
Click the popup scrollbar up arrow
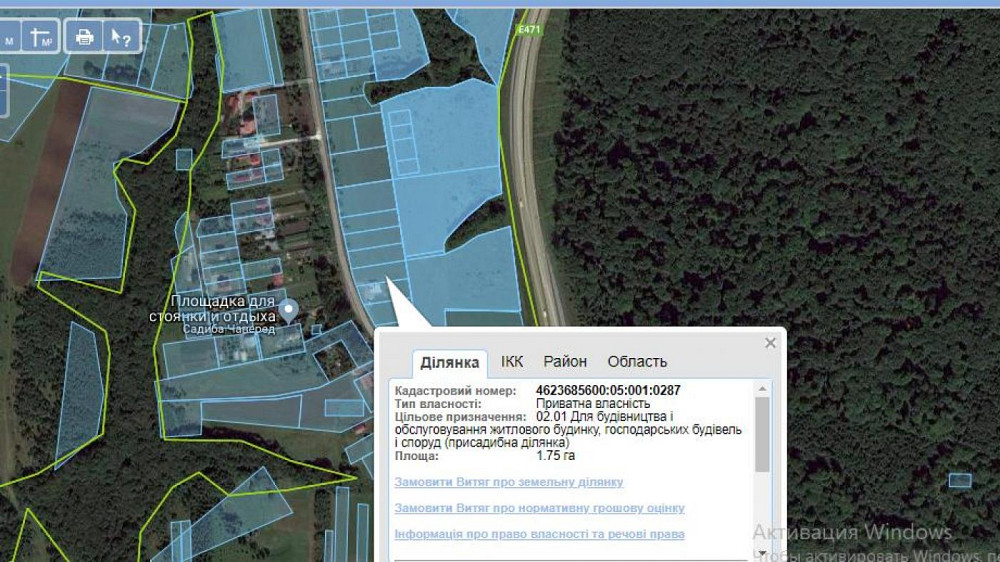coord(763,388)
